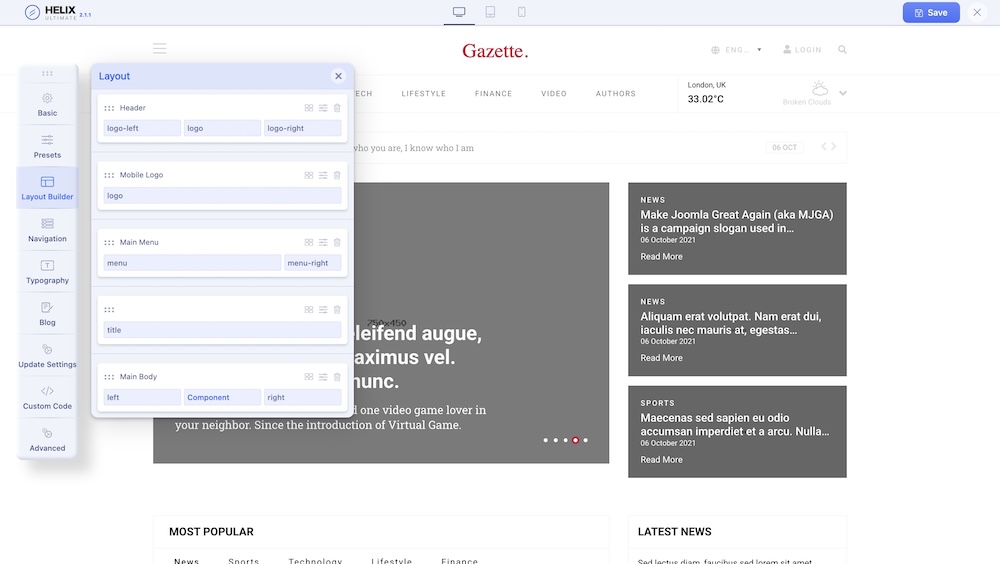Open row settings for Main Body section
Viewport: 1000px width, 564px height.
[323, 377]
